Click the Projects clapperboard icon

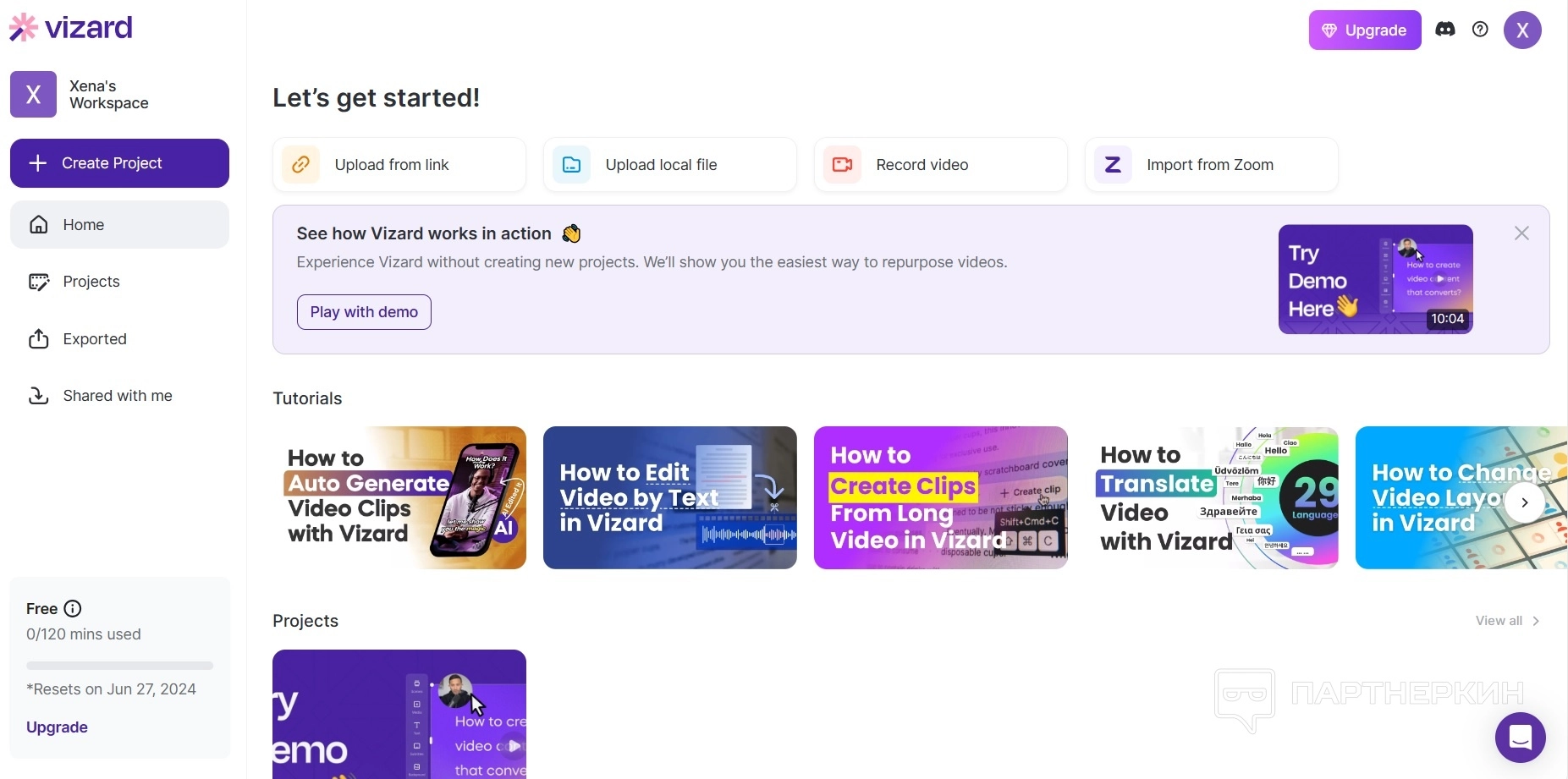tap(39, 282)
